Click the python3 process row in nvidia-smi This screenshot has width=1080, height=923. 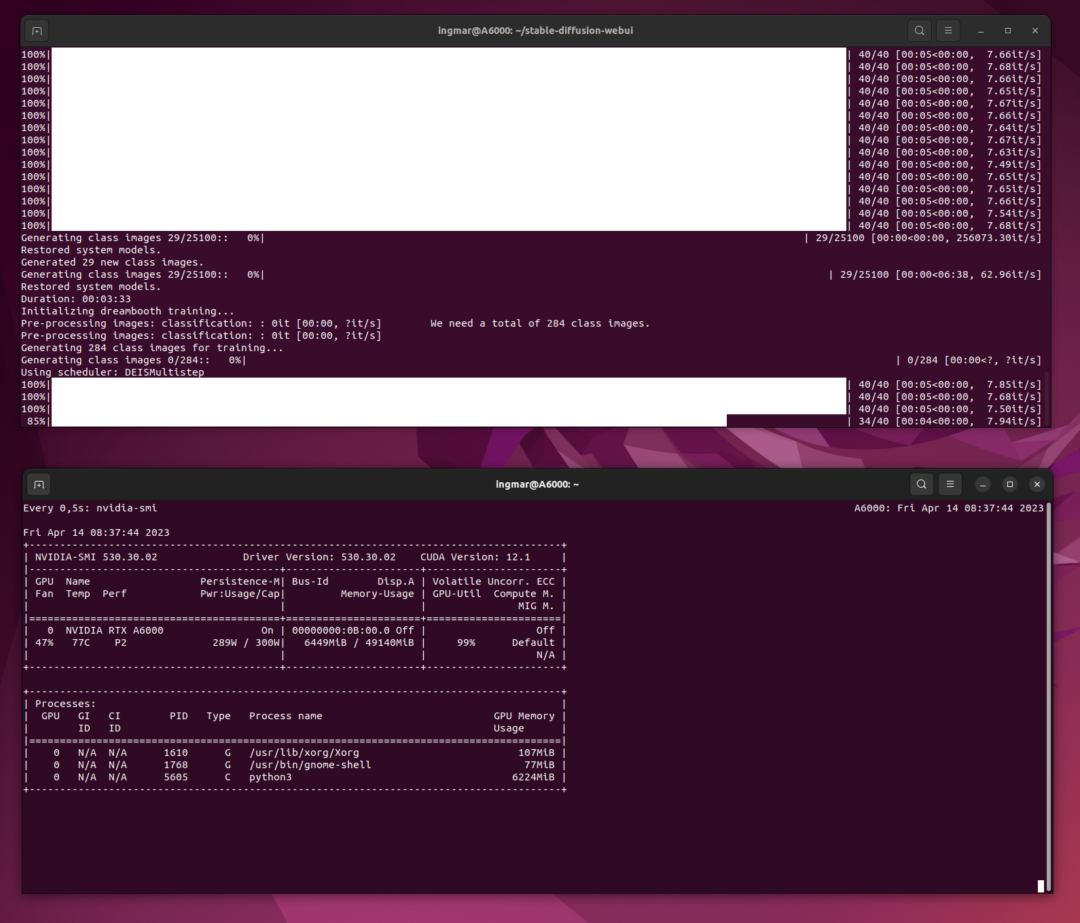[x=270, y=777]
